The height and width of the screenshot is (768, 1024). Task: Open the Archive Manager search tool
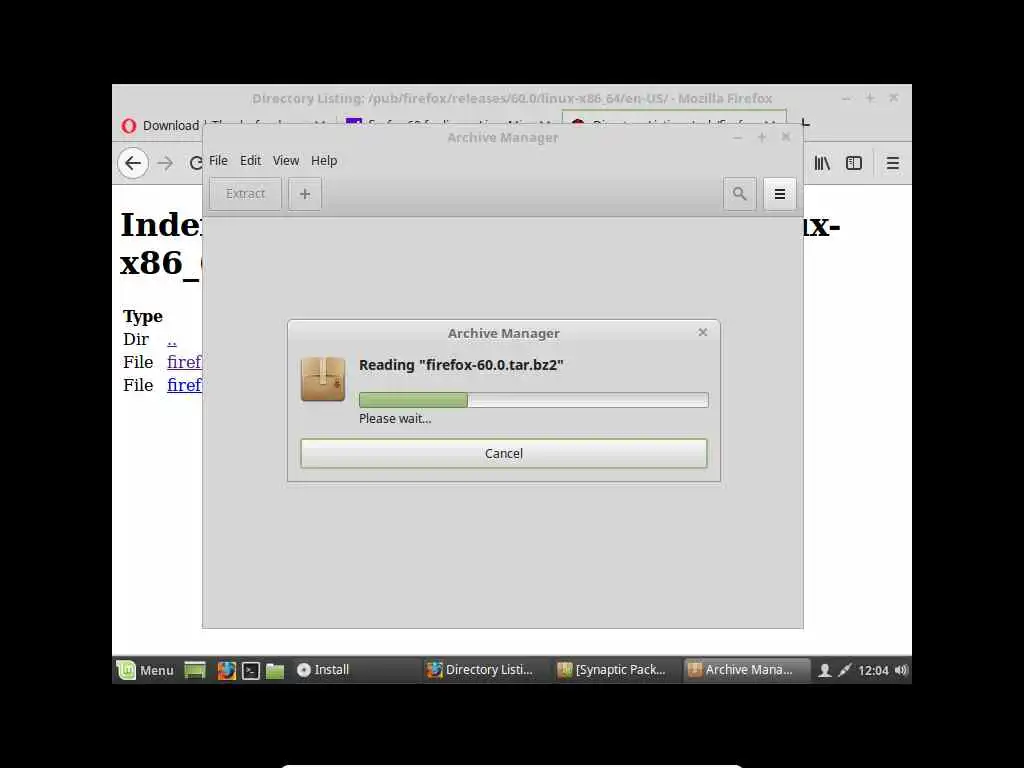(x=739, y=194)
